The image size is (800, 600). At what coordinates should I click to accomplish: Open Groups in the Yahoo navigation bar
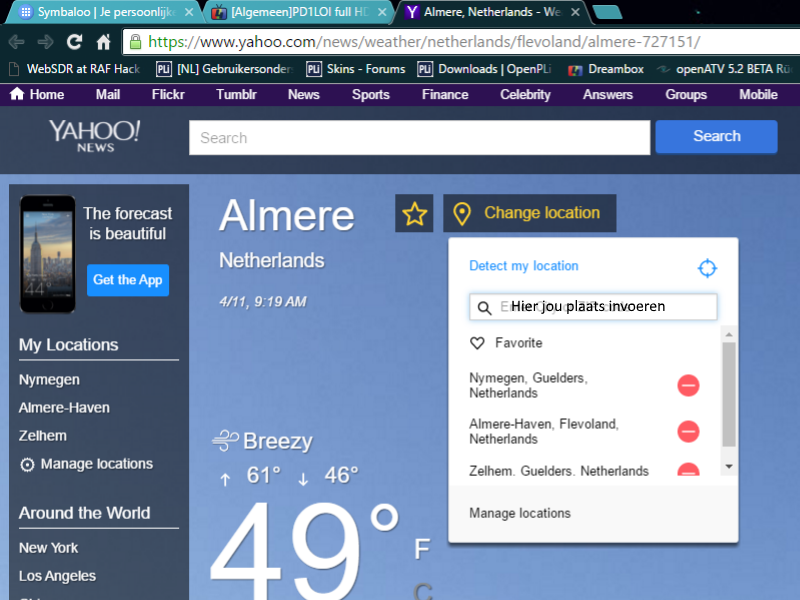click(686, 94)
